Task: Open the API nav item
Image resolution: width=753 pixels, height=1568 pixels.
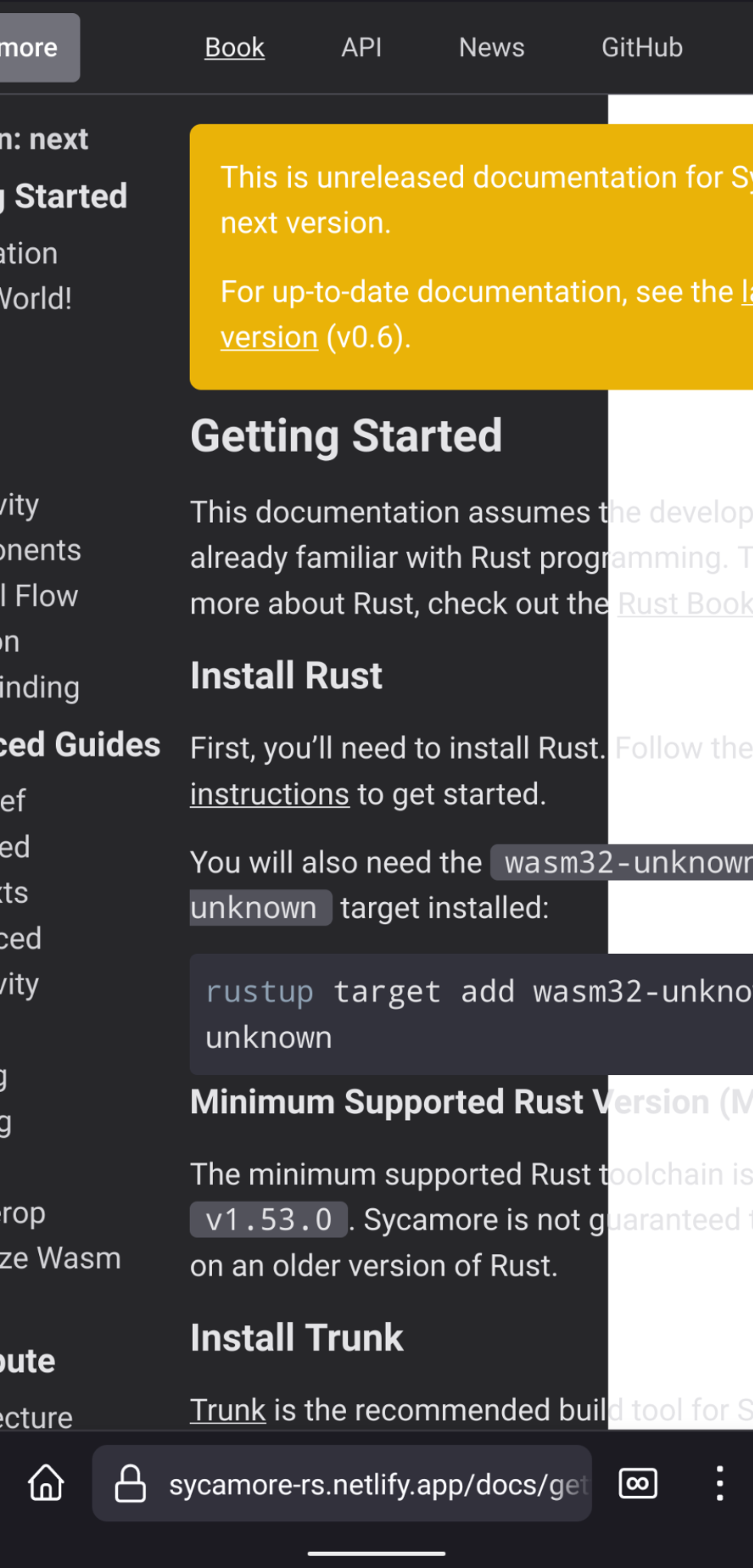Action: pyautogui.click(x=361, y=47)
